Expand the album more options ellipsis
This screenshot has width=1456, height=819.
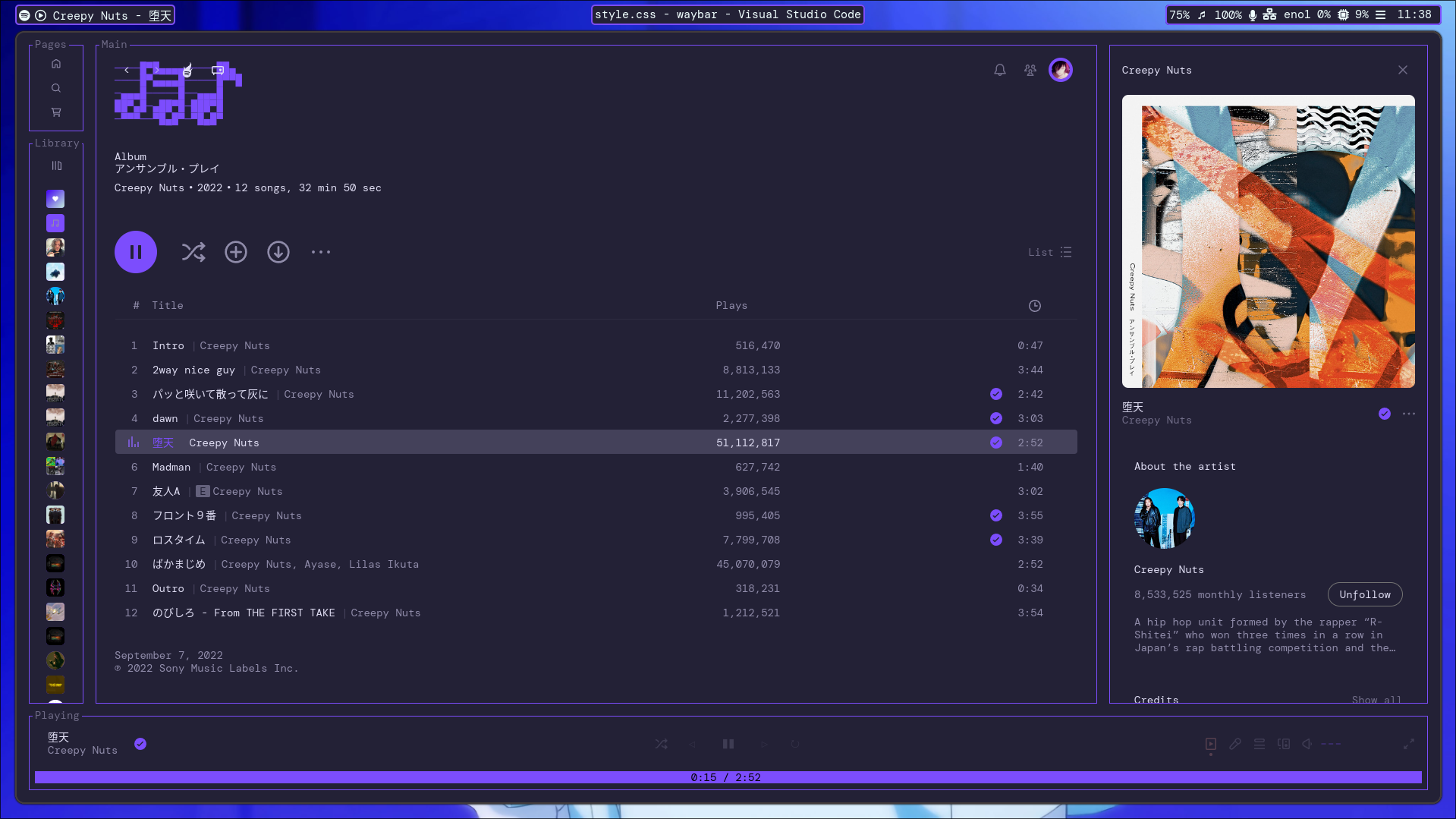pos(321,252)
